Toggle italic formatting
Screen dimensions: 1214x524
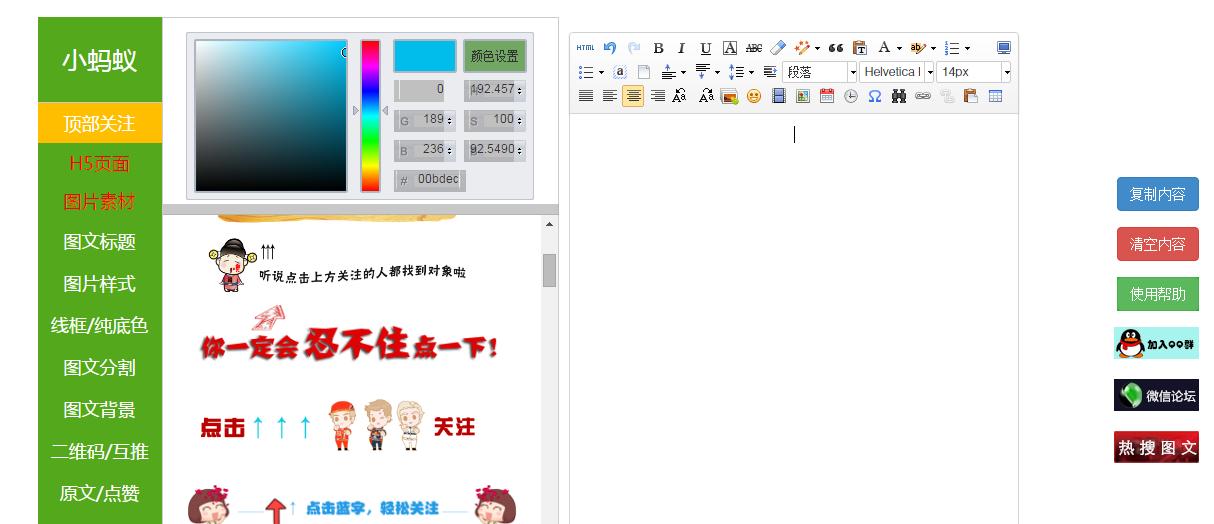point(681,48)
